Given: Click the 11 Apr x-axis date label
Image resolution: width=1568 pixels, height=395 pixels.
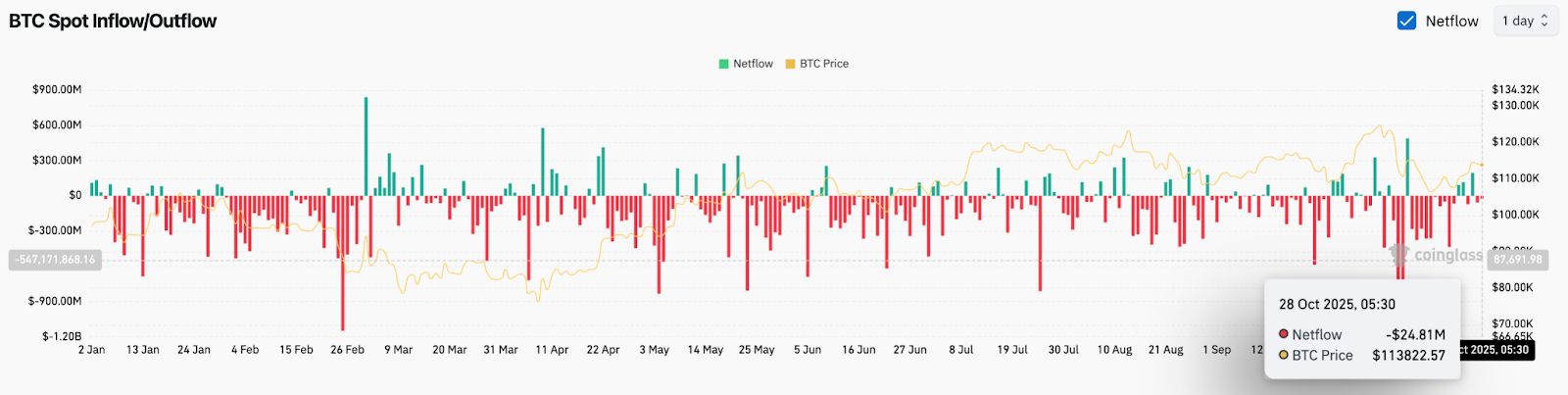Looking at the screenshot, I should [552, 350].
